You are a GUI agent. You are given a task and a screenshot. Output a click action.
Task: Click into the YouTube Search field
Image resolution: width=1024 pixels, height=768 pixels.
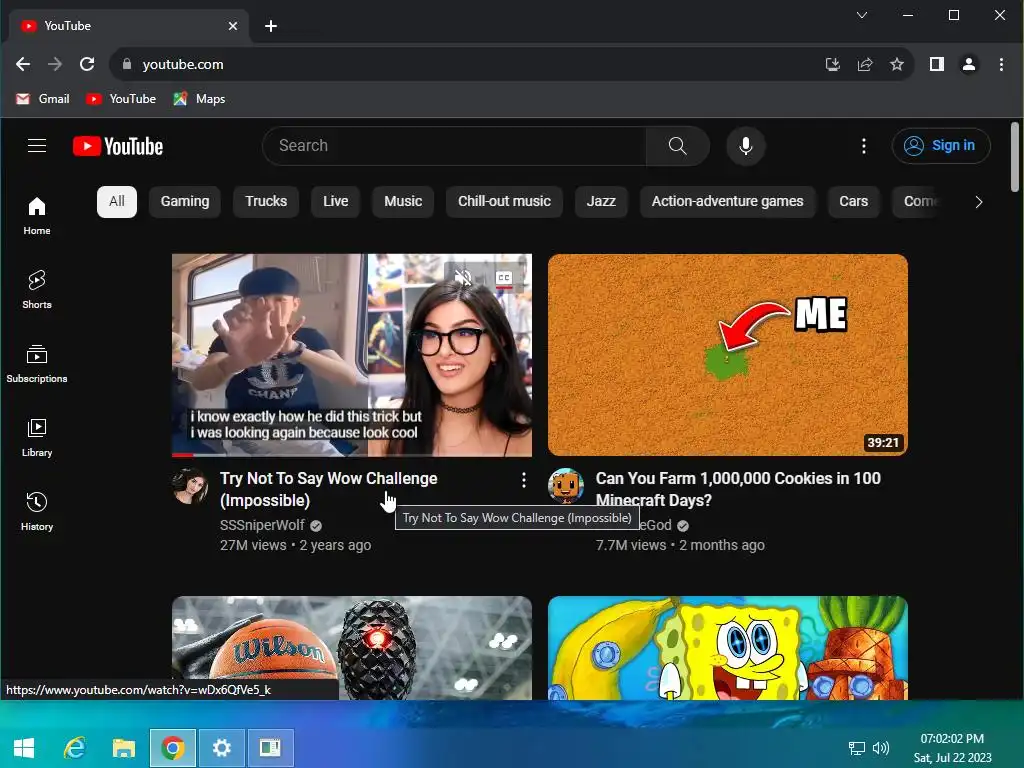(457, 146)
